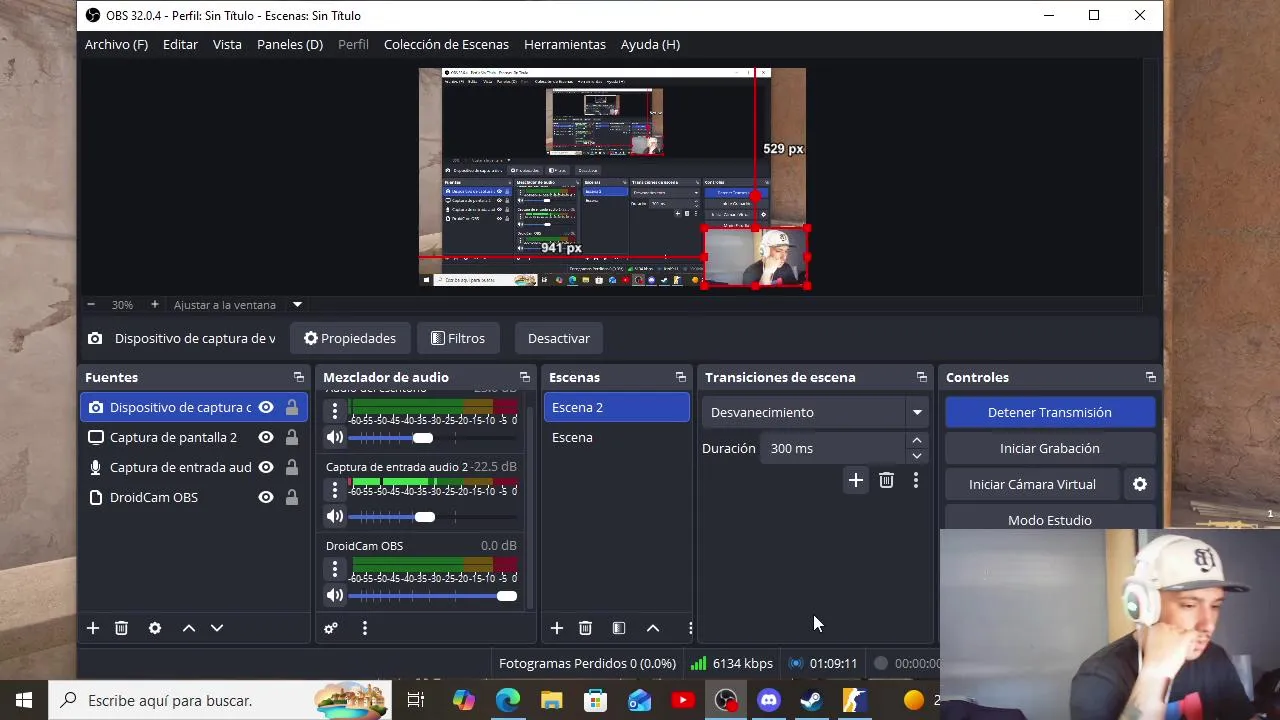Open scene filters icon in Escenas panel
The width and height of the screenshot is (1280, 720).
[619, 628]
